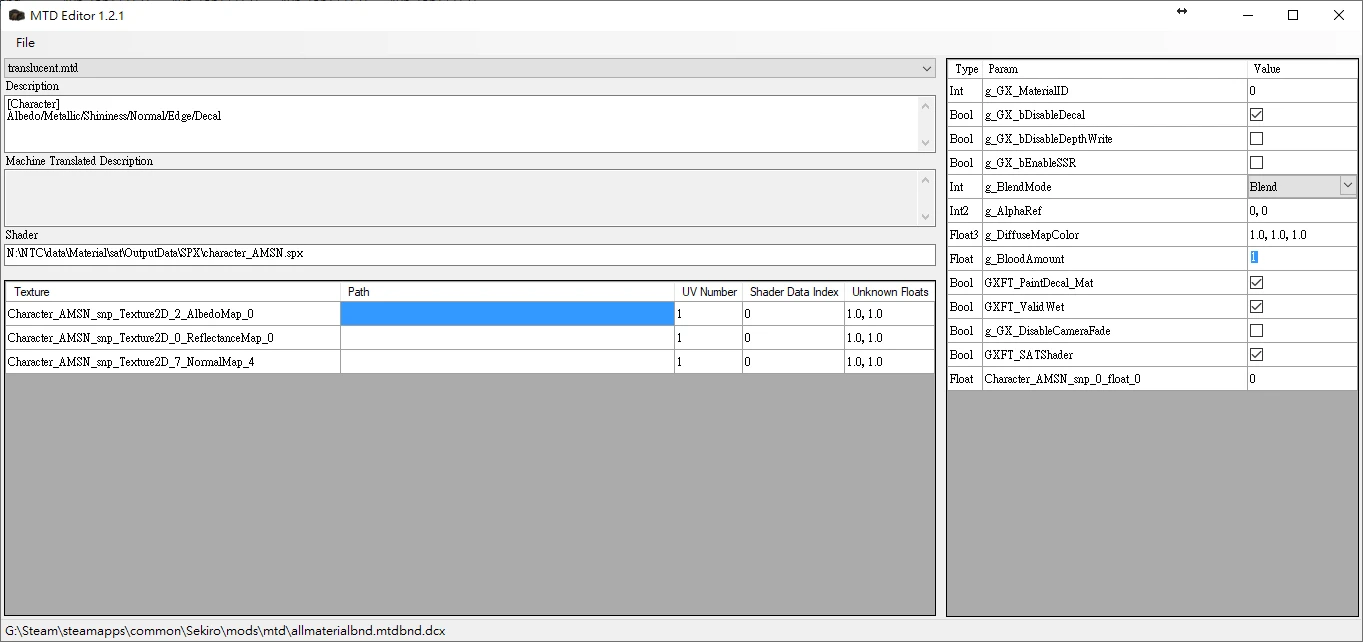The width and height of the screenshot is (1363, 642).
Task: Click the g_GX_MaterialID value cell
Action: [x=1302, y=91]
